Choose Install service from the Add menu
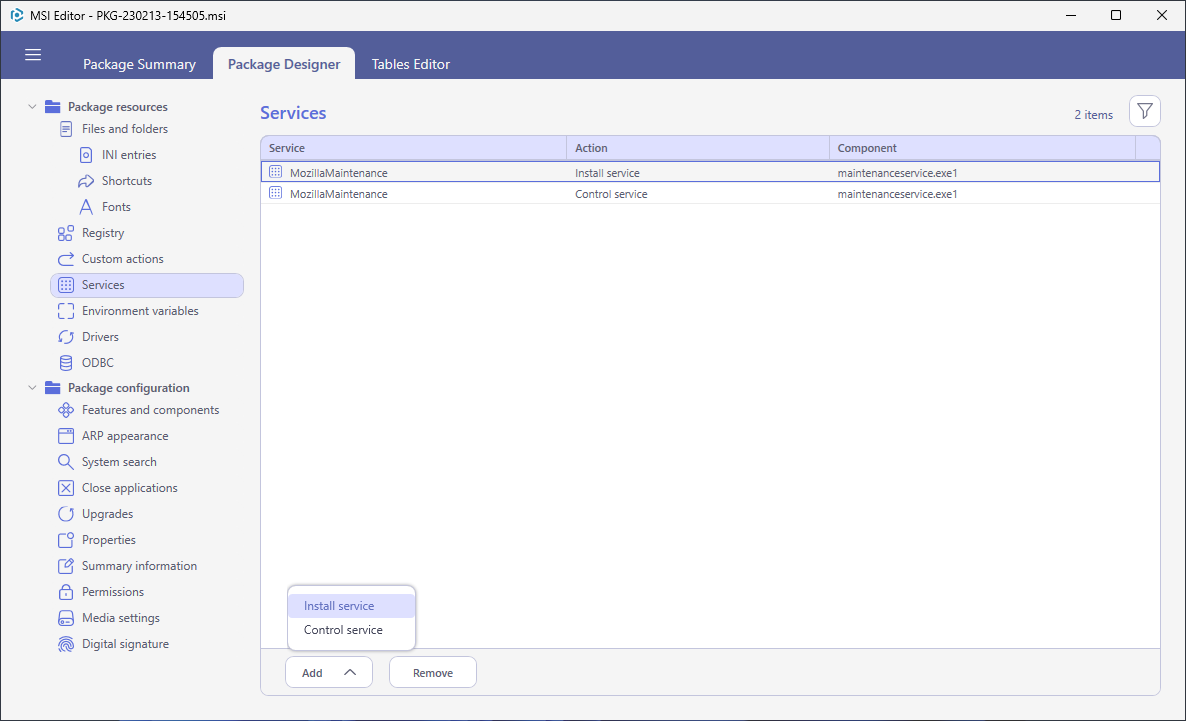The height and width of the screenshot is (721, 1186). tap(351, 606)
